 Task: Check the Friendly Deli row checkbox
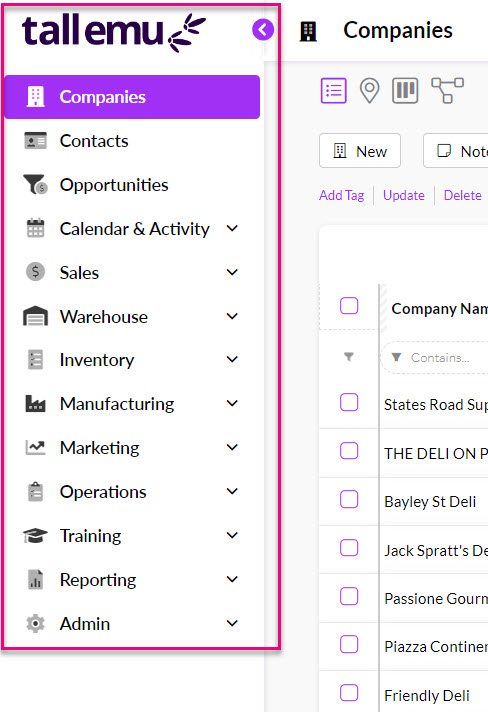(349, 693)
